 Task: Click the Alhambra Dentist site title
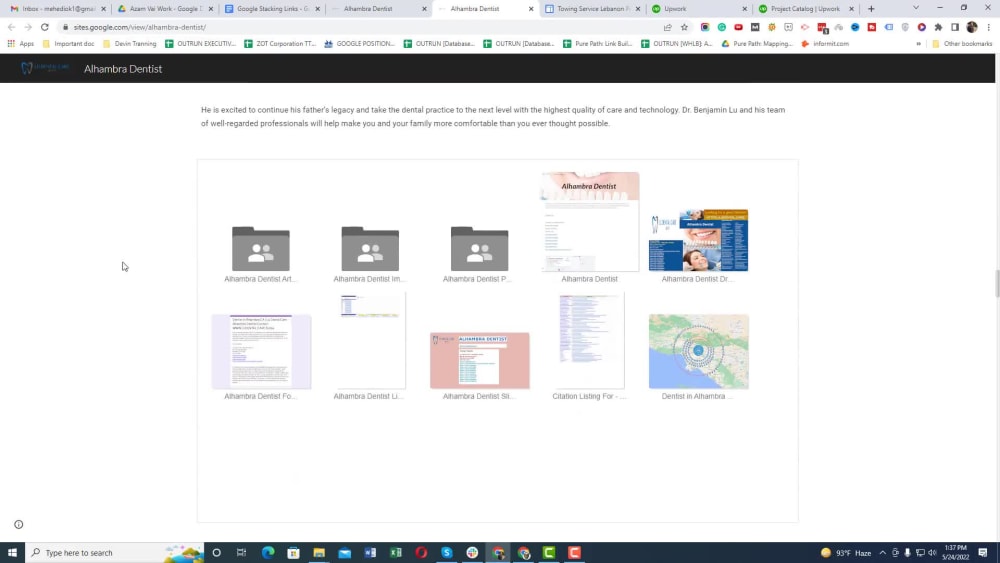123,69
